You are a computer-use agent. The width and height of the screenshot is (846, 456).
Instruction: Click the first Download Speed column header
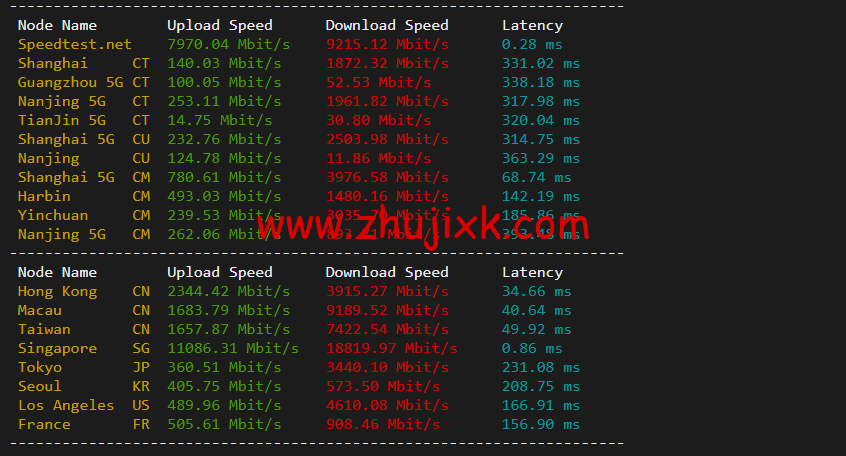pyautogui.click(x=387, y=25)
